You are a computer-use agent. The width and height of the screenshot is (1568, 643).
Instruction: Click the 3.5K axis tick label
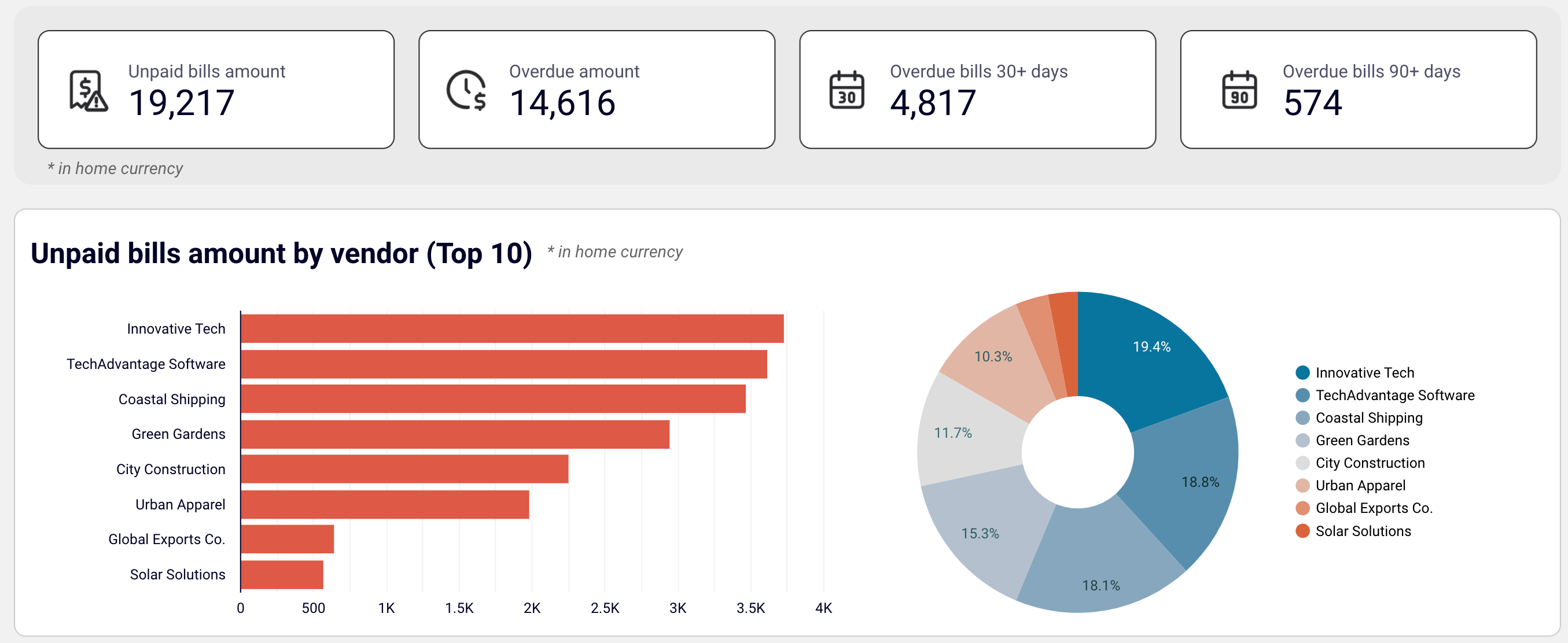[750, 608]
